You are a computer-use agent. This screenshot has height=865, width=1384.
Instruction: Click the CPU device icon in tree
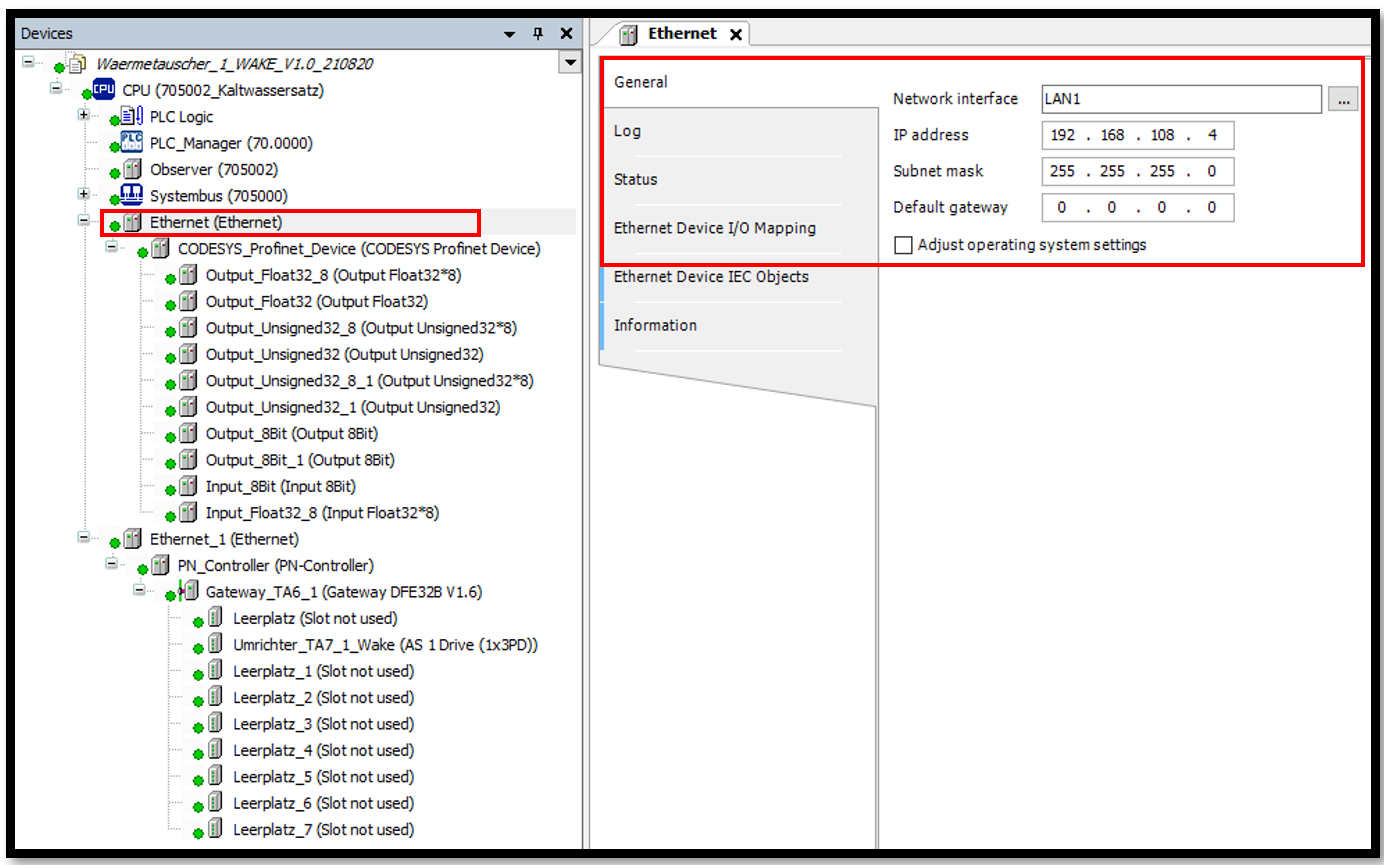(x=104, y=90)
